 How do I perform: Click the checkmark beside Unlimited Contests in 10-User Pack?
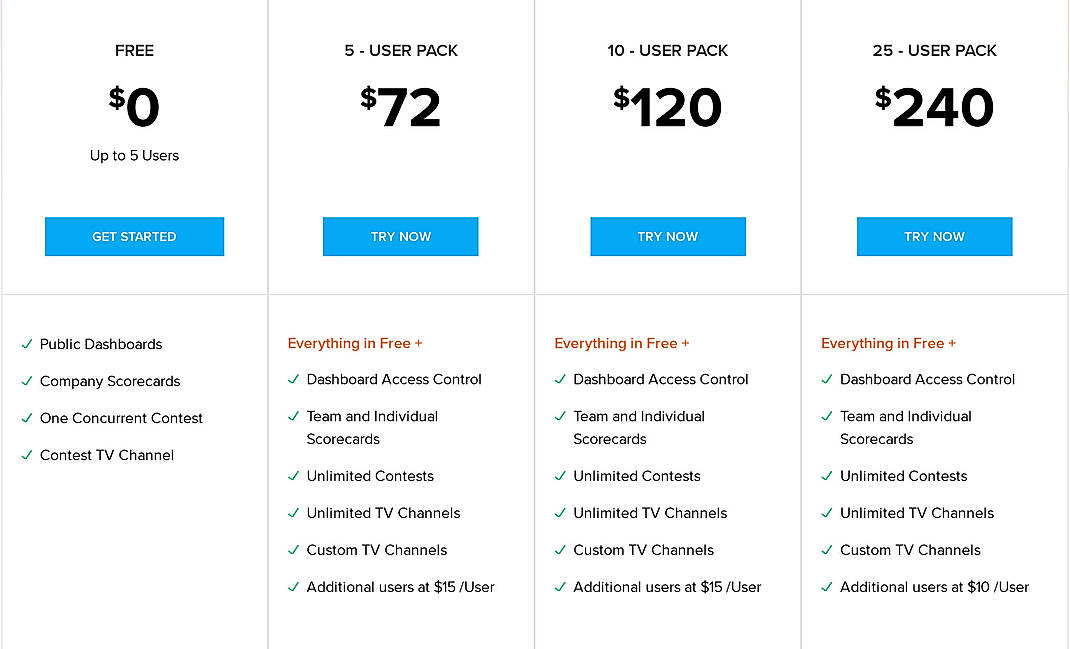560,476
